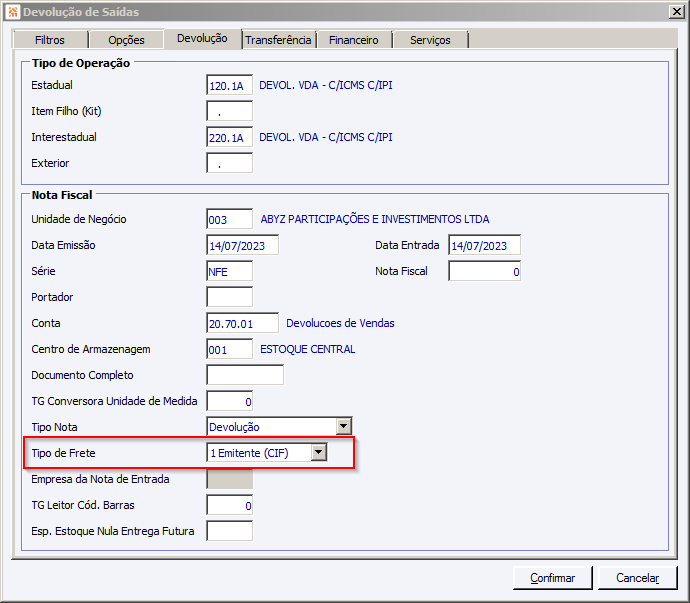Click the ESTOQUE CENTRAL text

pos(308,349)
